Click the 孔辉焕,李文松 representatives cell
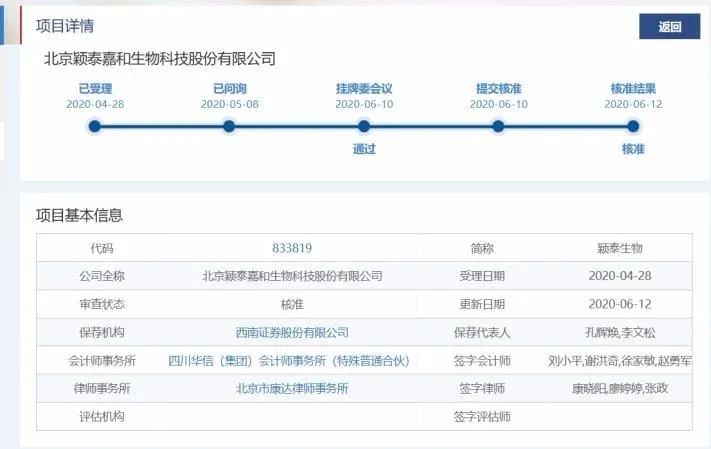Image resolution: width=711 pixels, height=449 pixels. click(x=620, y=332)
